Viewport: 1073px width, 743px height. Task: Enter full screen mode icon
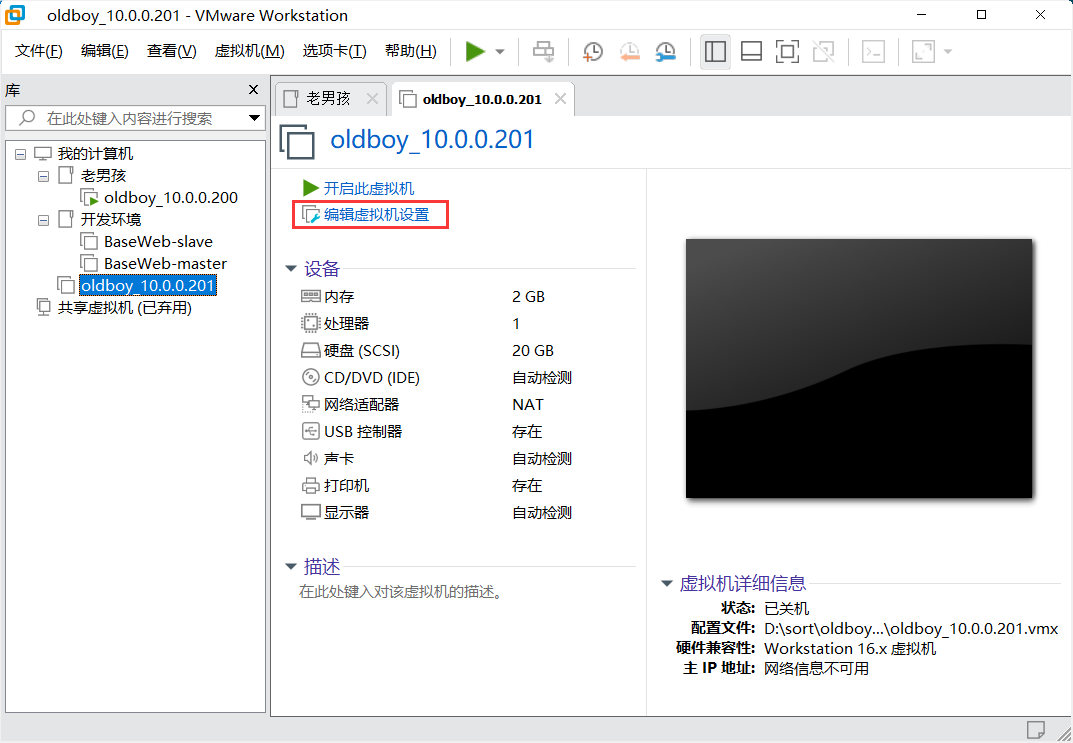787,51
